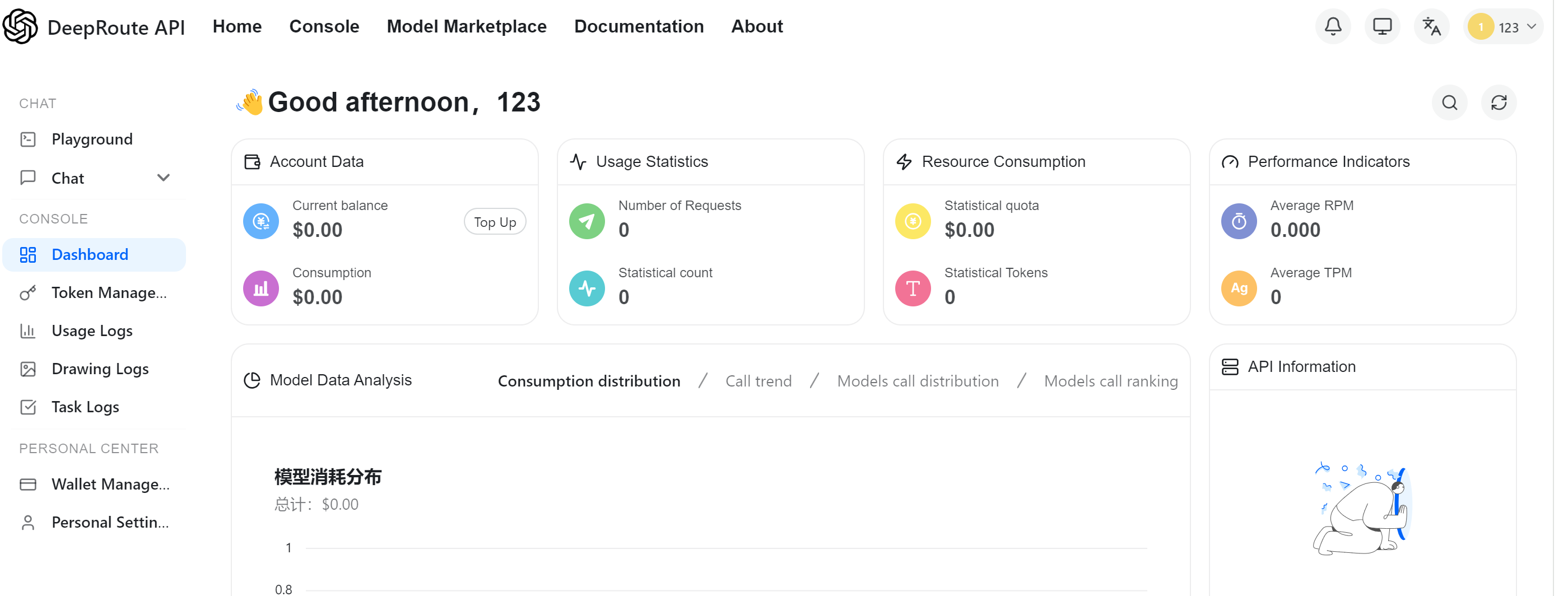This screenshot has width=1568, height=596.
Task: Open About page in navigation
Action: pos(757,27)
